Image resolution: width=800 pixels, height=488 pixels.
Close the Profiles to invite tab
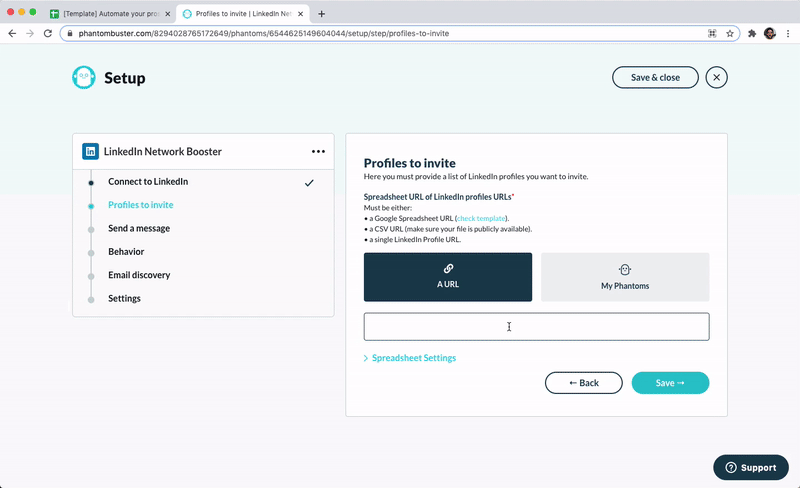[x=301, y=14]
